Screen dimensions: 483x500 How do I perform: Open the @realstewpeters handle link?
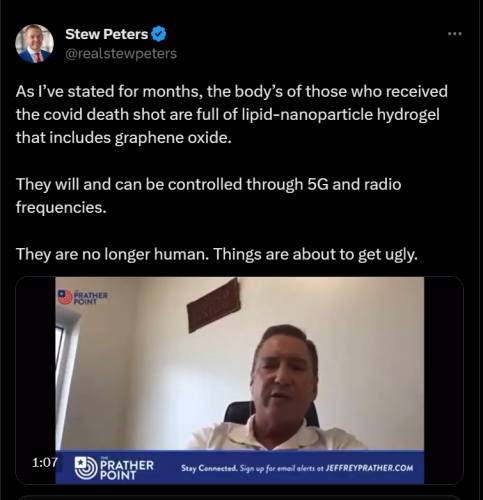pyautogui.click(x=121, y=53)
